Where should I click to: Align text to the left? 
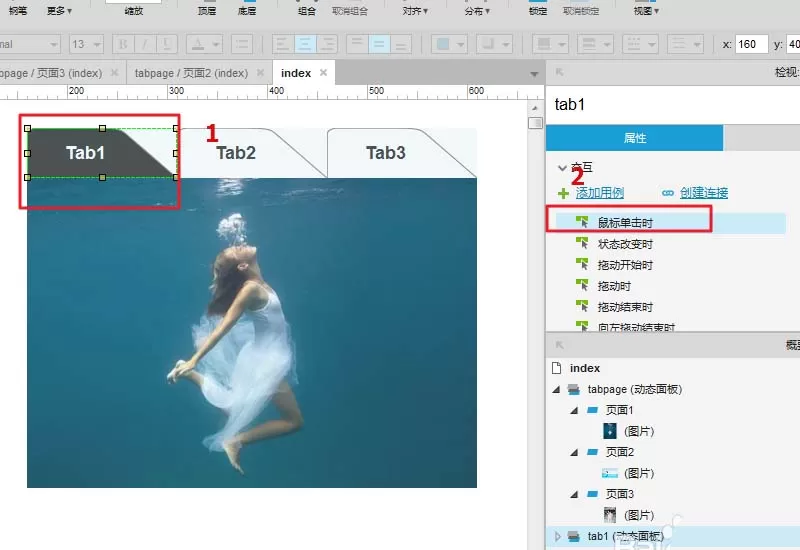(283, 44)
